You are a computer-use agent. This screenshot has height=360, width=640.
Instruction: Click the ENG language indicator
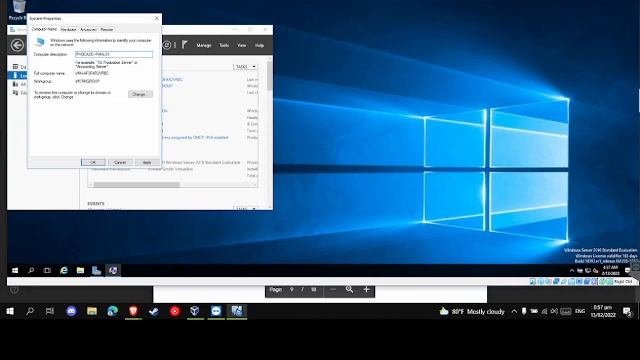(x=580, y=311)
